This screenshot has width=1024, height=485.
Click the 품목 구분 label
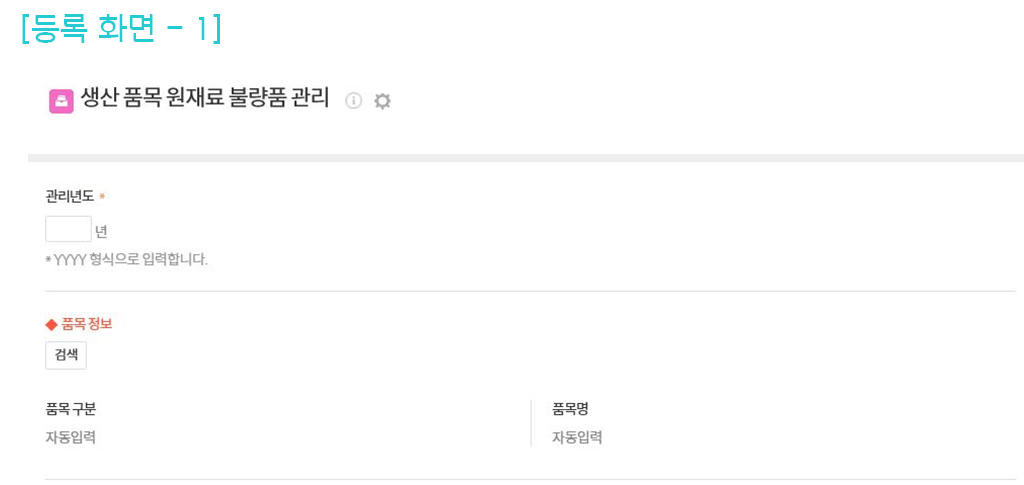pyautogui.click(x=70, y=409)
